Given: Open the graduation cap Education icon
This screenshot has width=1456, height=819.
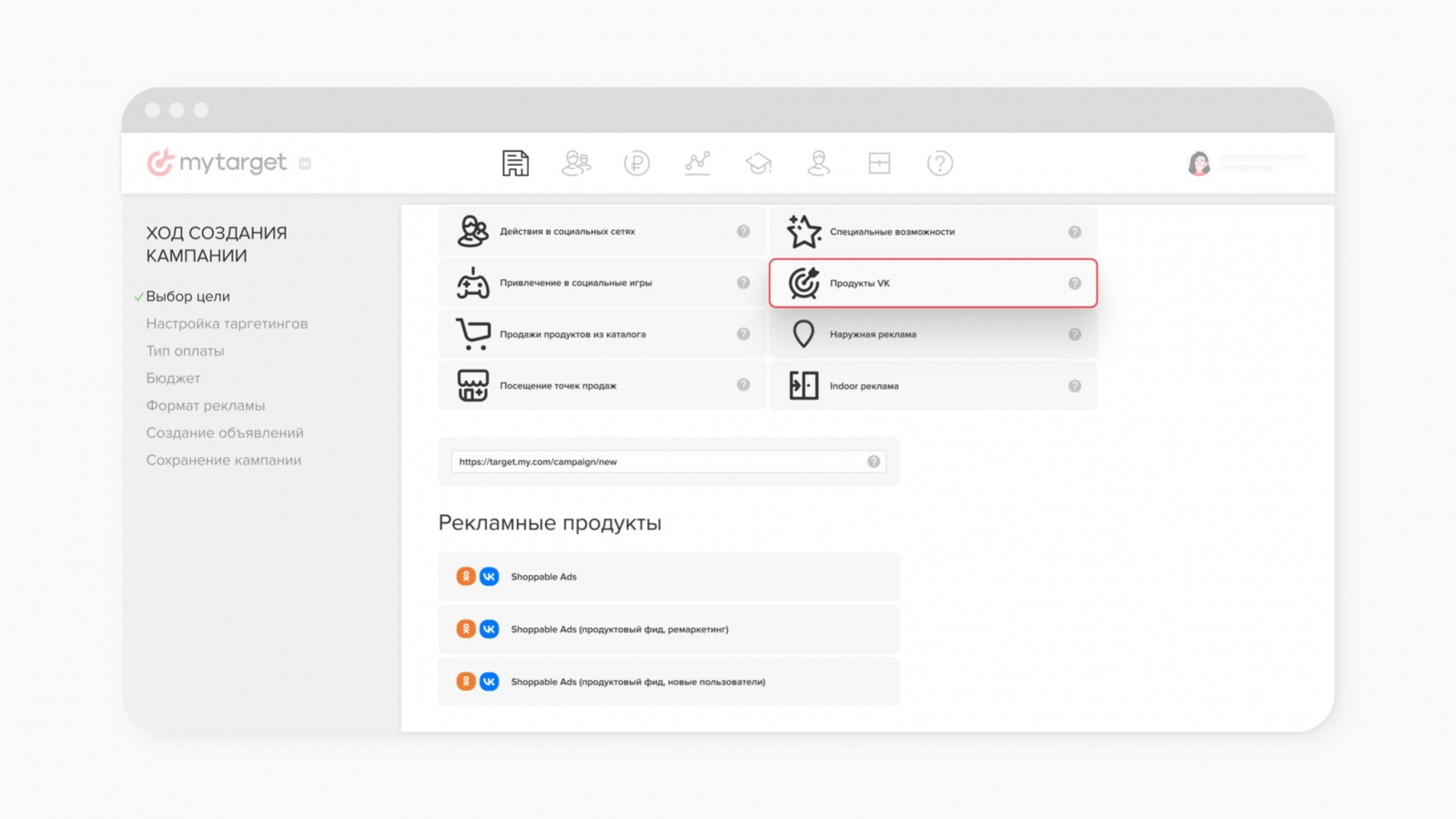Looking at the screenshot, I should pos(758,163).
